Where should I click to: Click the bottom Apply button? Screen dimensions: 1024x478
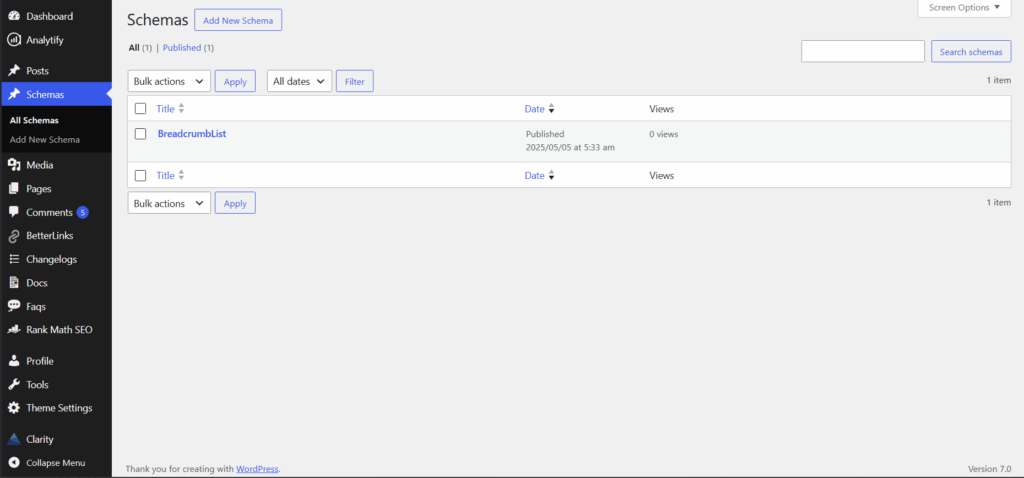pyautogui.click(x=235, y=203)
